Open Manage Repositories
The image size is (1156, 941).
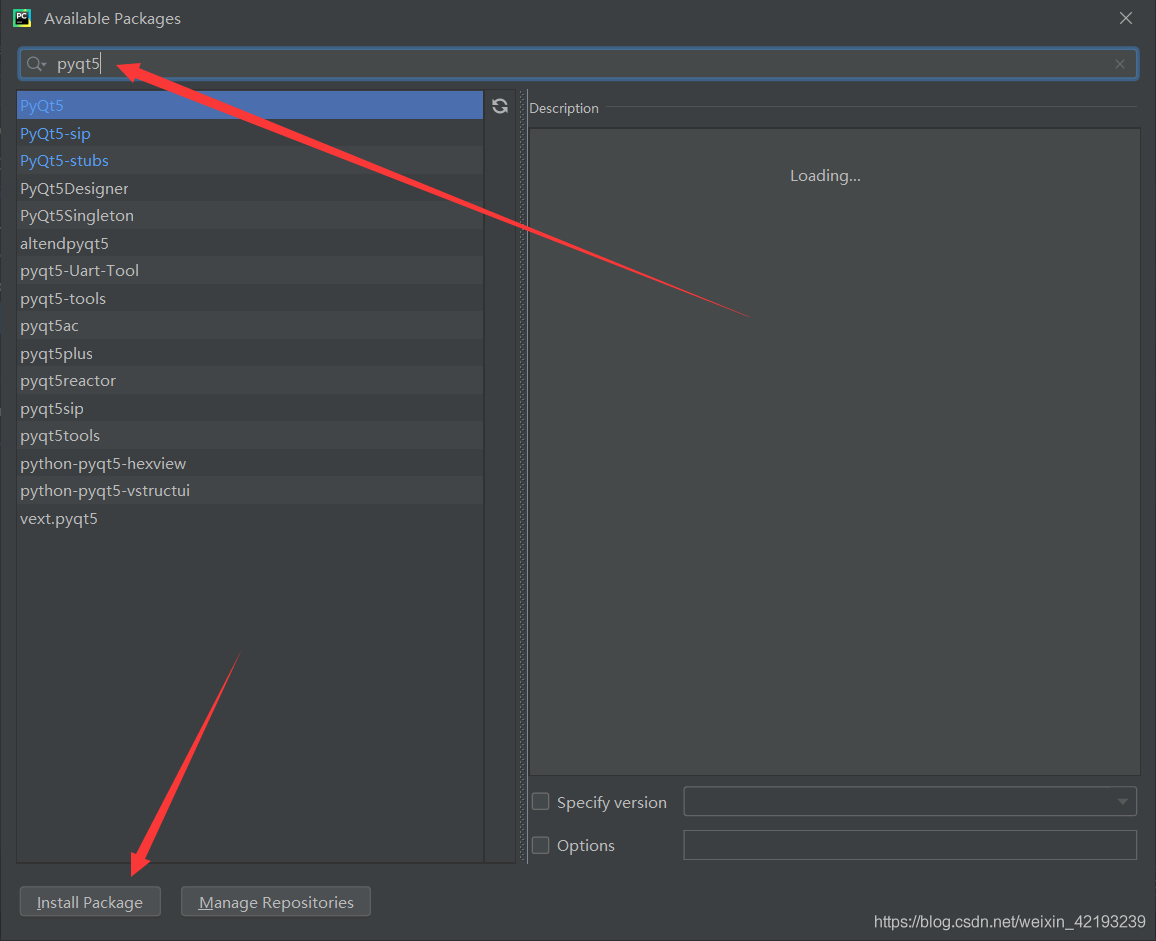coord(276,902)
